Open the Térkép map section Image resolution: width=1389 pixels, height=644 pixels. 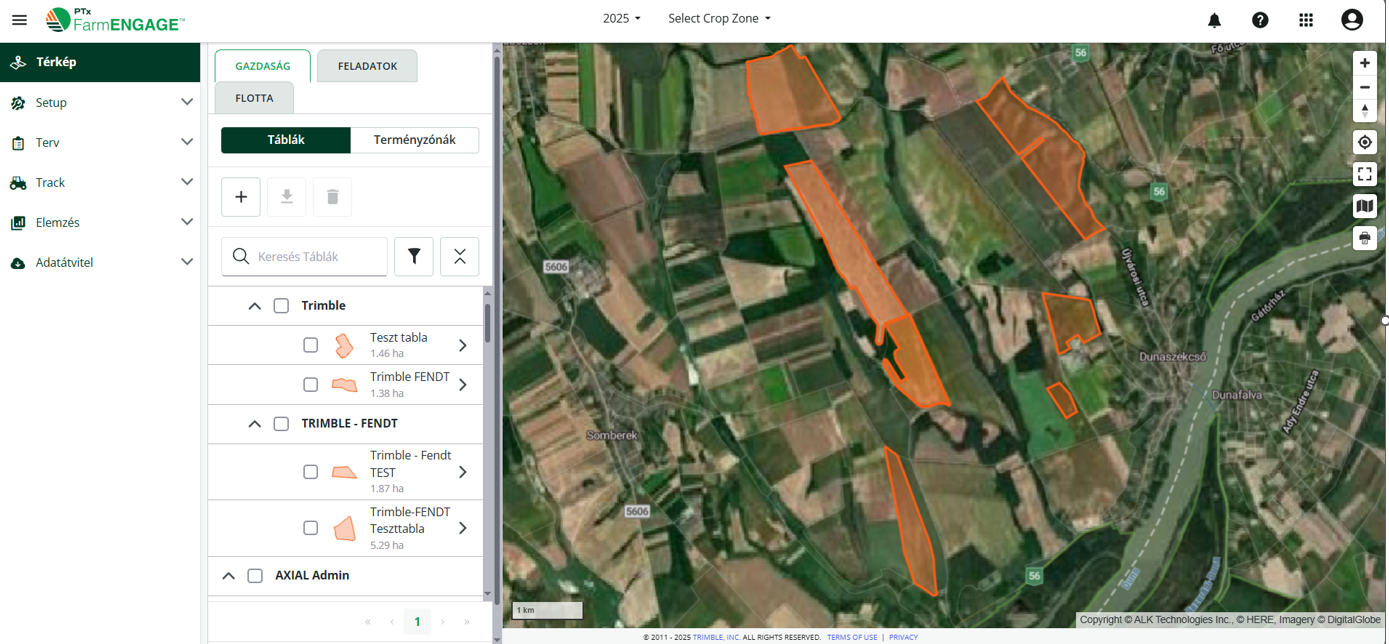coord(100,62)
